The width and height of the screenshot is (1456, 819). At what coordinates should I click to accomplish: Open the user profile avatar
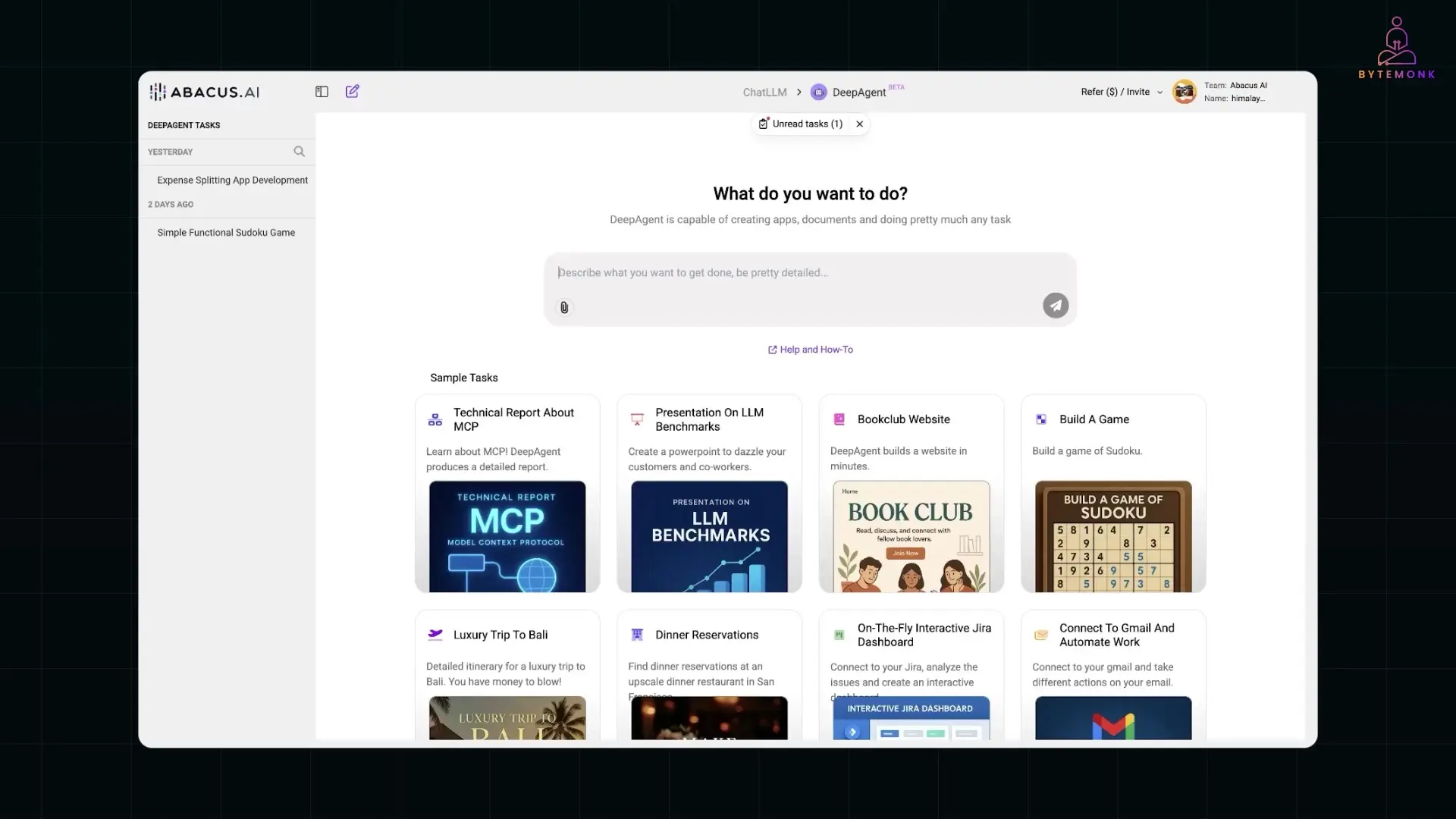tap(1184, 92)
